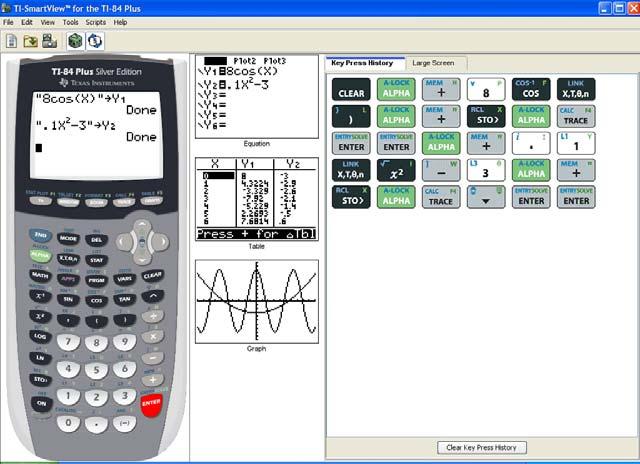
Task: Click the GRAPH key on the calculator
Action: click(x=152, y=201)
